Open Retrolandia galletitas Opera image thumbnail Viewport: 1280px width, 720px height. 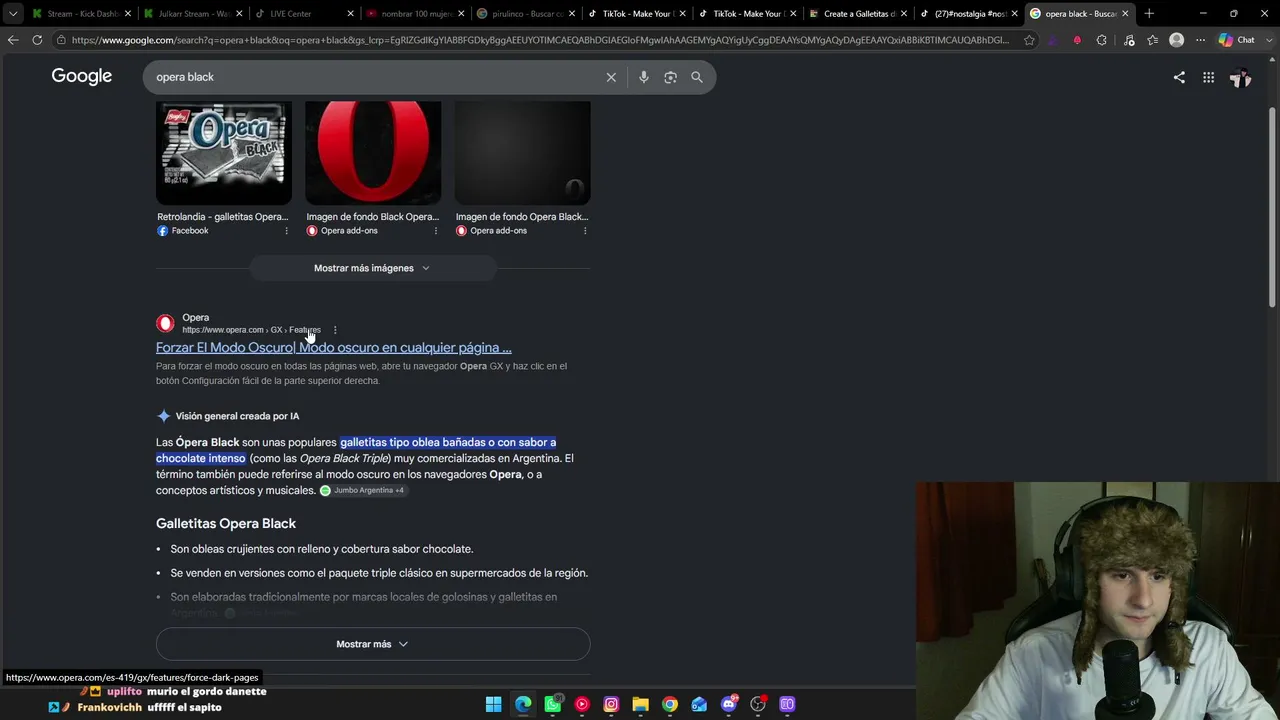pos(224,153)
